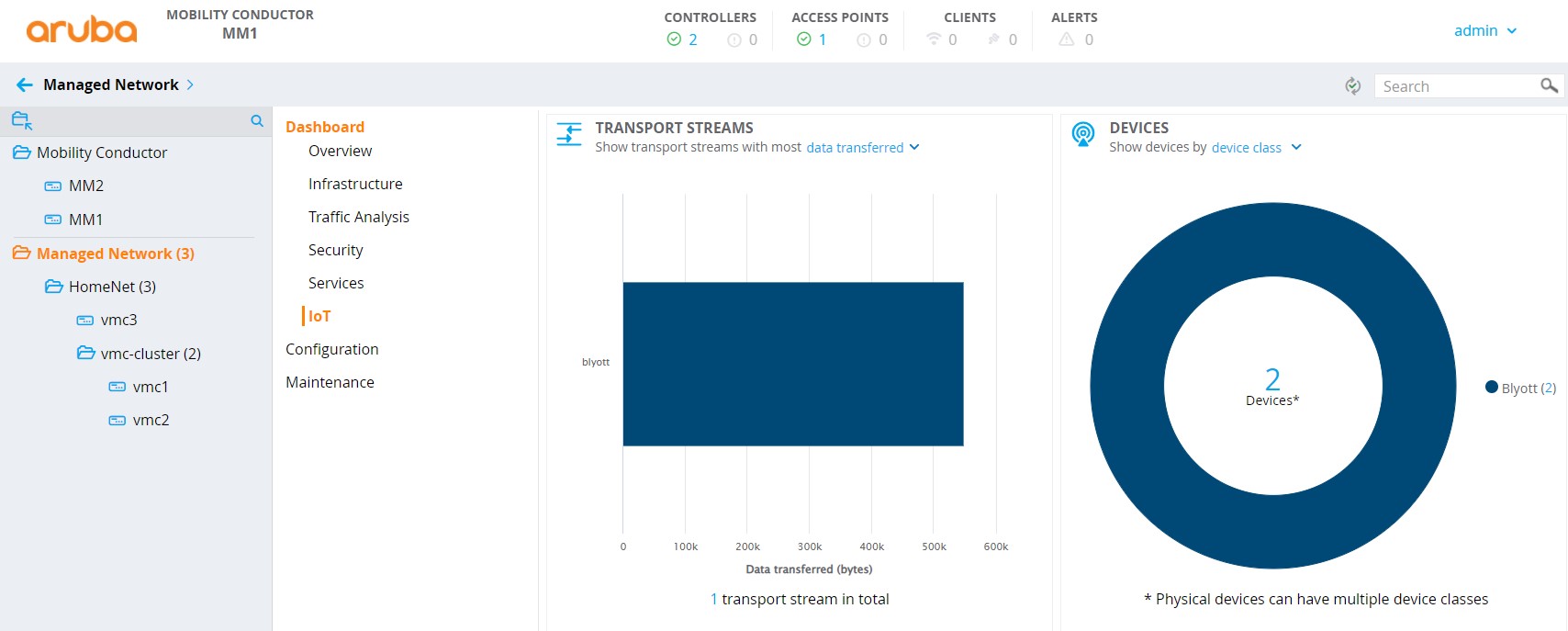Collapse the Managed Network (3) folder
The image size is (1568, 631).
[22, 253]
